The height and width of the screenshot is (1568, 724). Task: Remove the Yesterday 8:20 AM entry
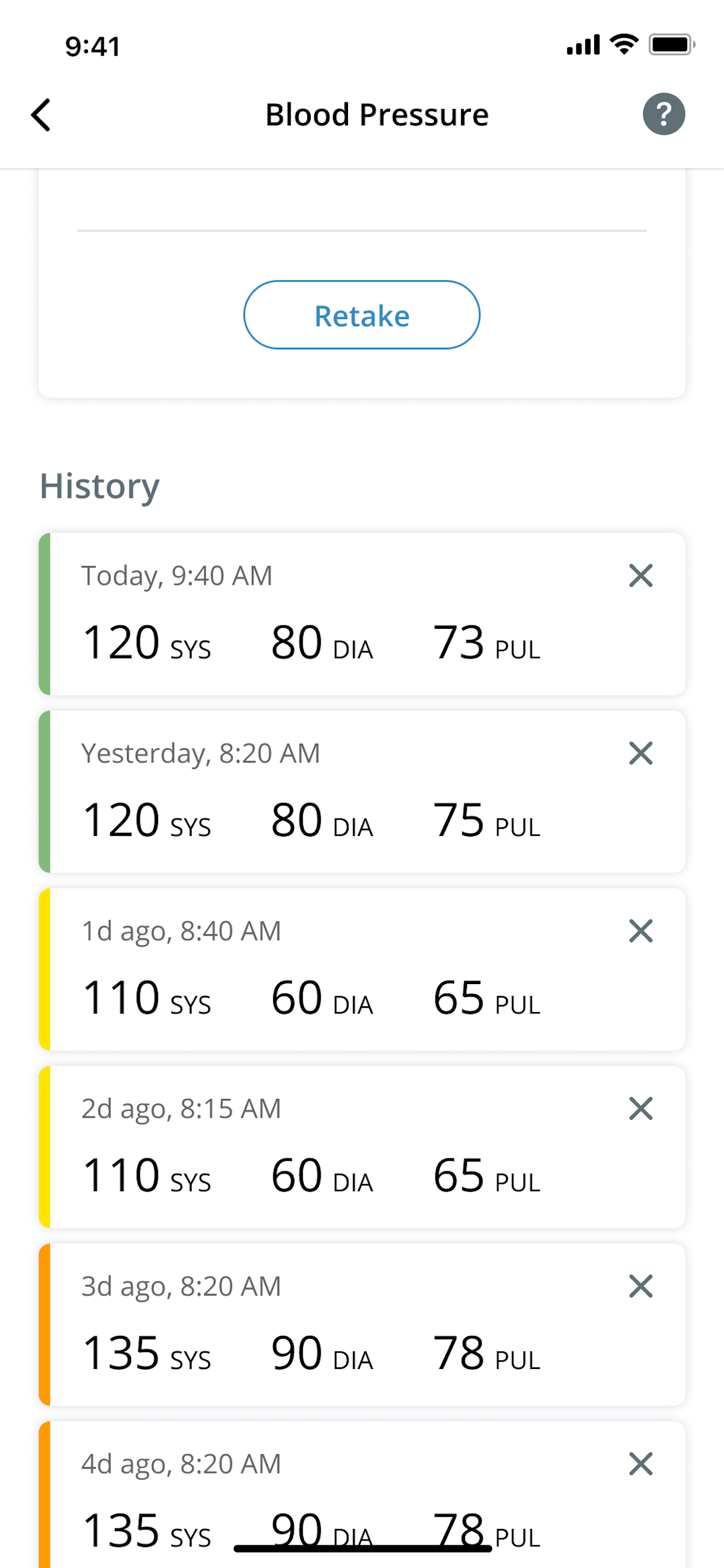click(641, 753)
